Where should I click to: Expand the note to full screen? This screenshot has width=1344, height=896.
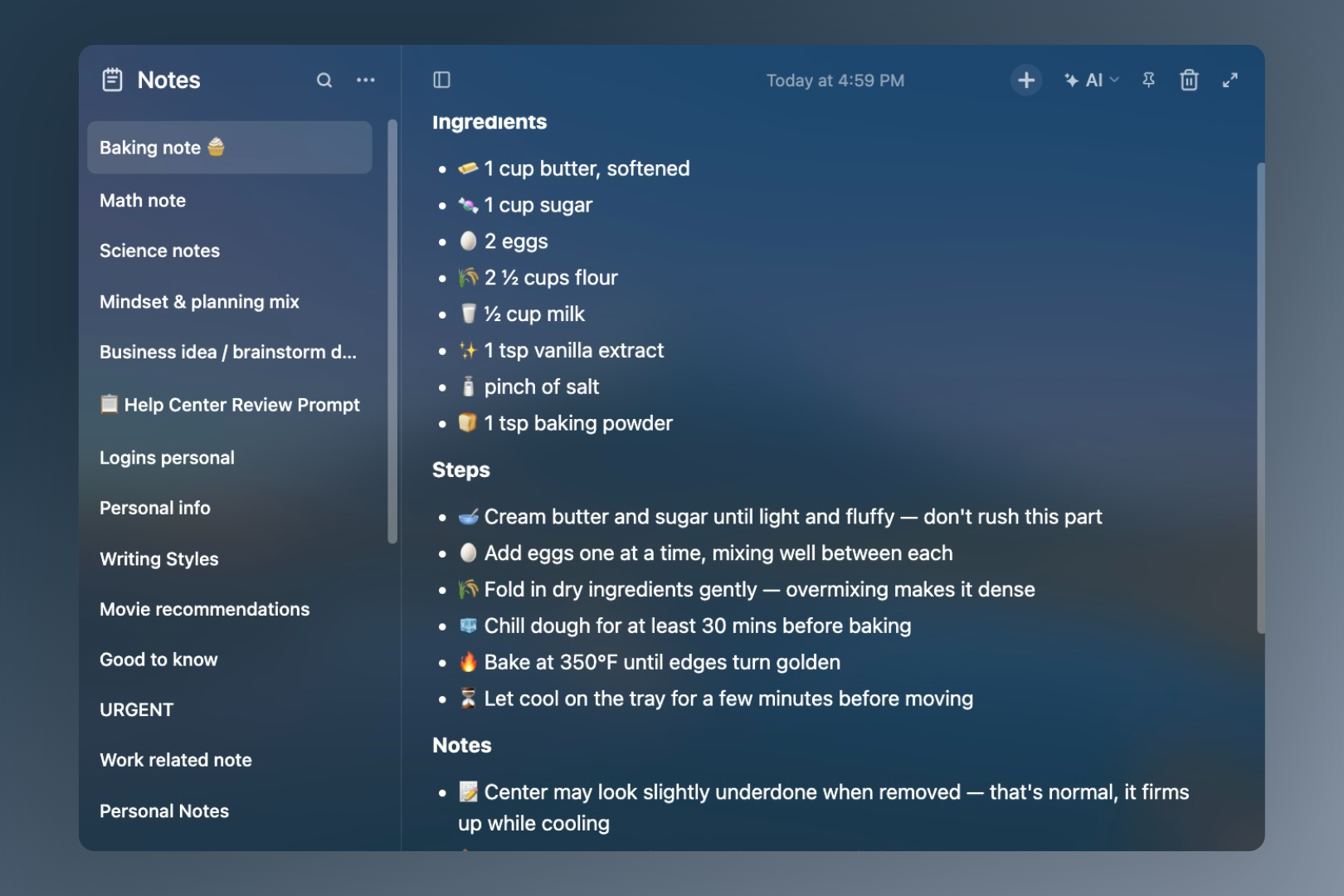pos(1230,80)
